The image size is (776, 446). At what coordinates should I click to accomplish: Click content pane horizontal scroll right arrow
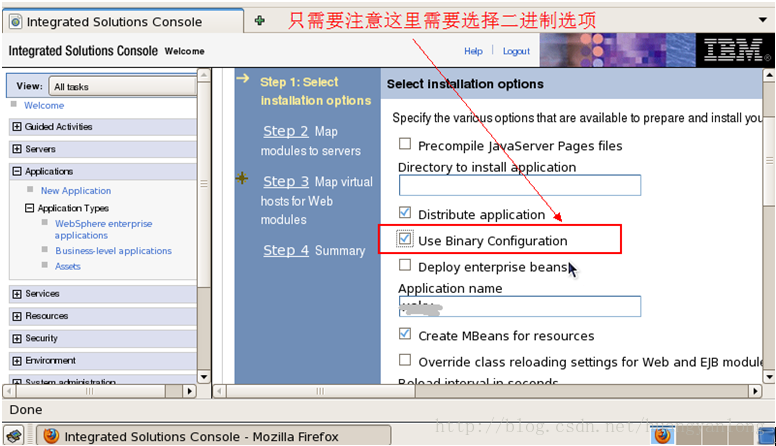click(755, 391)
